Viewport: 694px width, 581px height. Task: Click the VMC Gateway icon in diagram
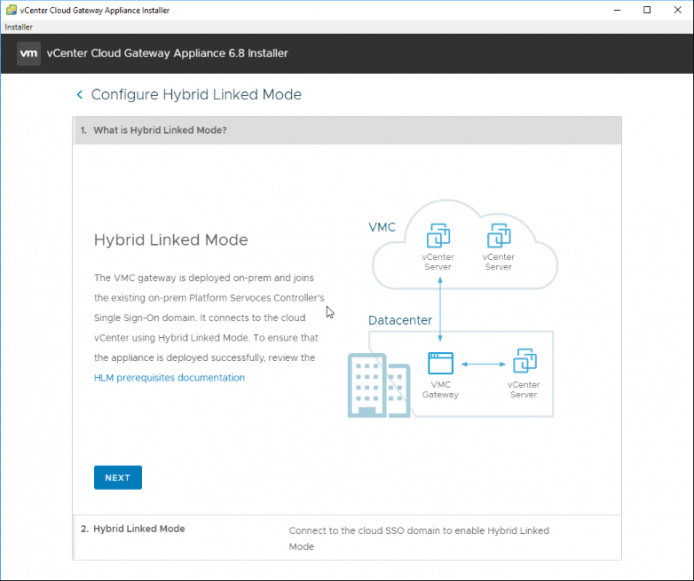pyautogui.click(x=440, y=363)
